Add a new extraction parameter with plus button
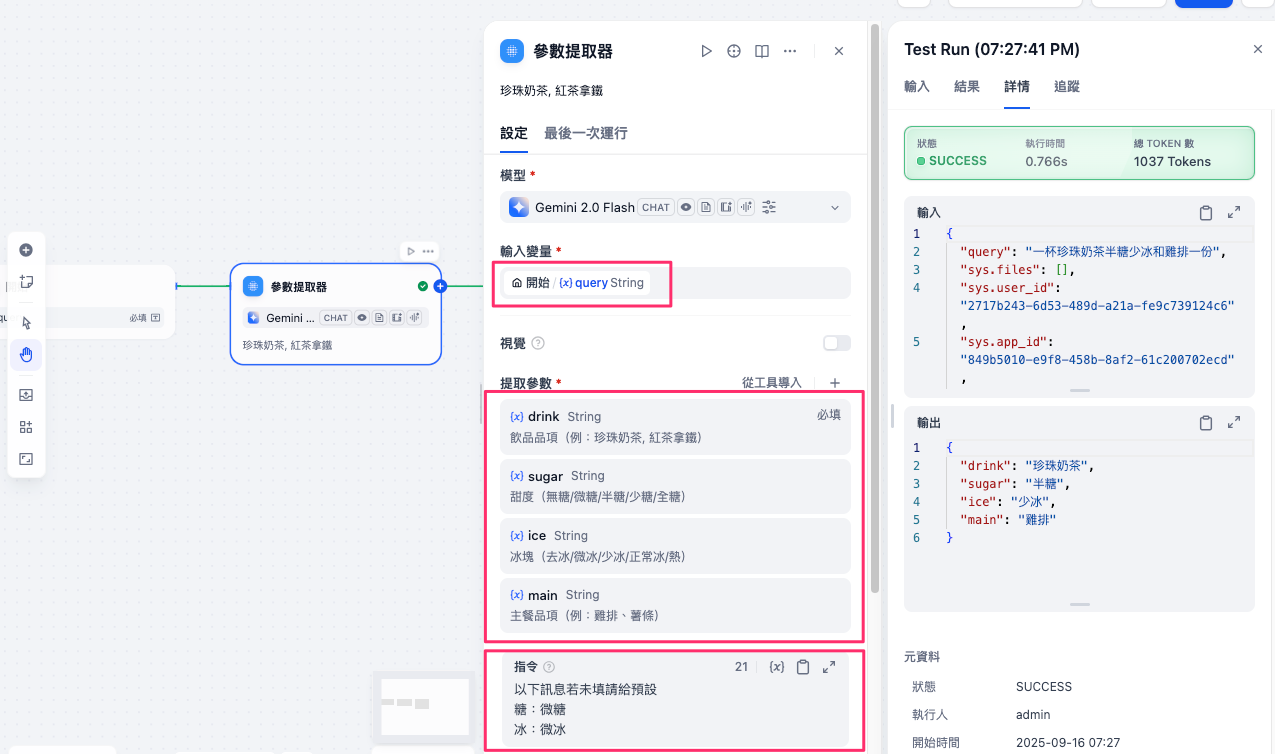The image size is (1275, 754). click(835, 383)
